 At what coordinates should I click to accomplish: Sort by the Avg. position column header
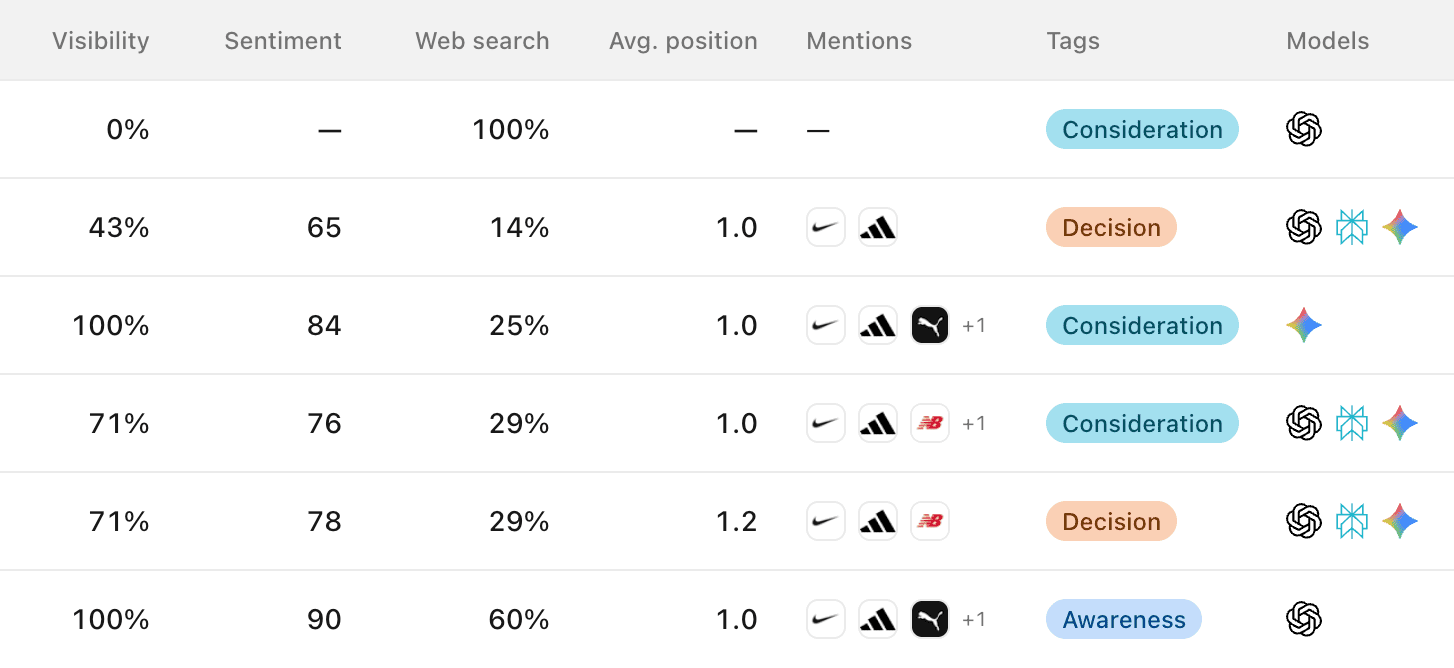pyautogui.click(x=683, y=41)
